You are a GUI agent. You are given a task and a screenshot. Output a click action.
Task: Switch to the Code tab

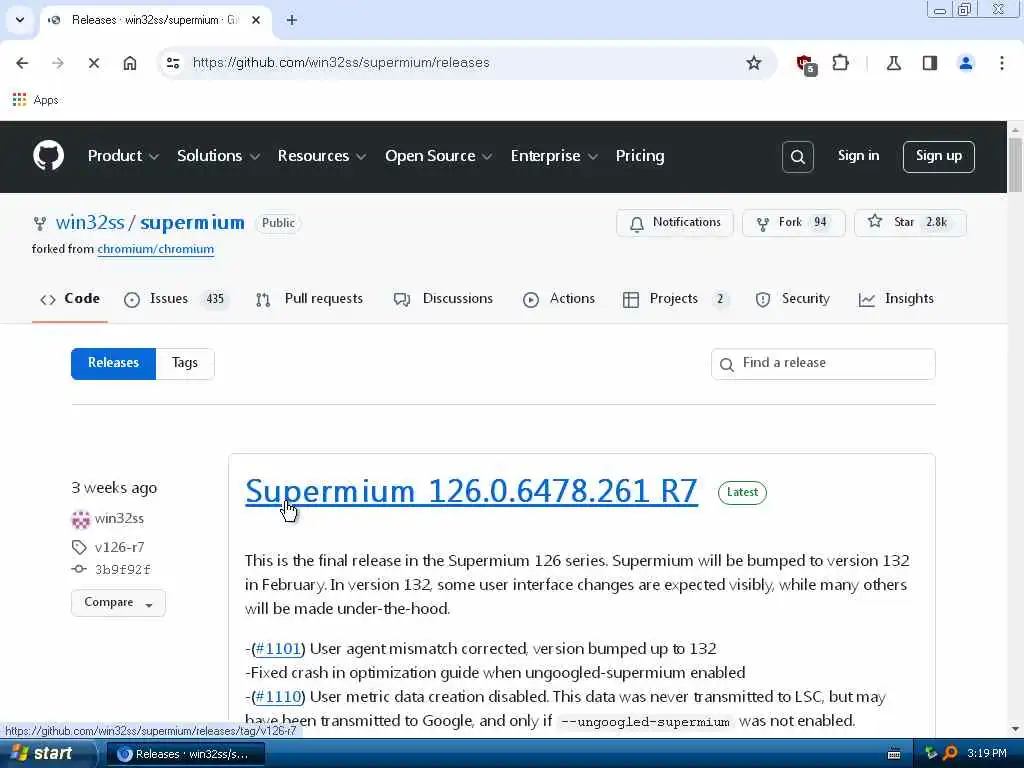point(70,299)
